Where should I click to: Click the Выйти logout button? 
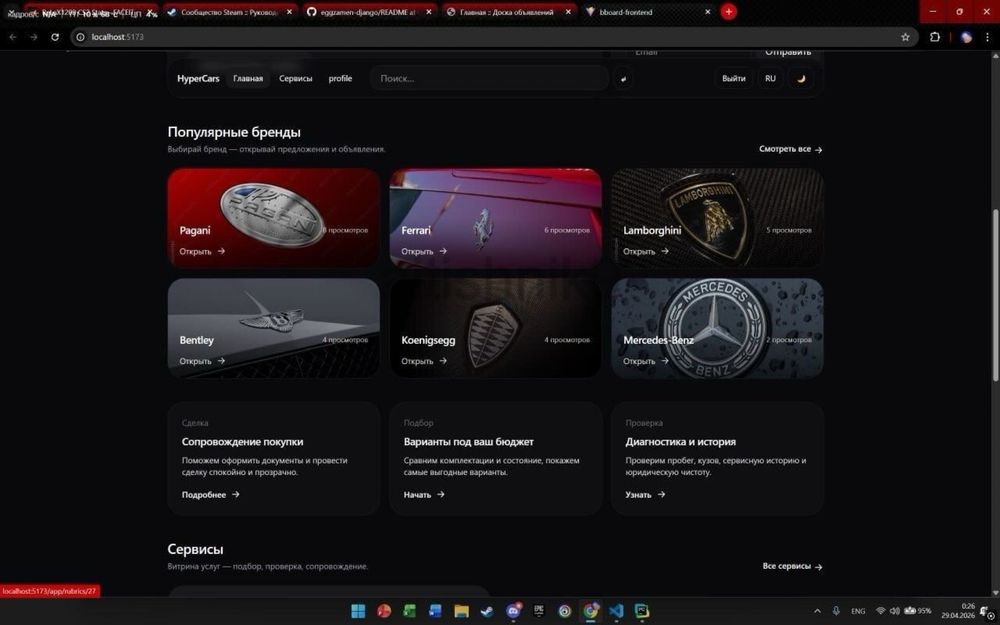[x=733, y=78]
